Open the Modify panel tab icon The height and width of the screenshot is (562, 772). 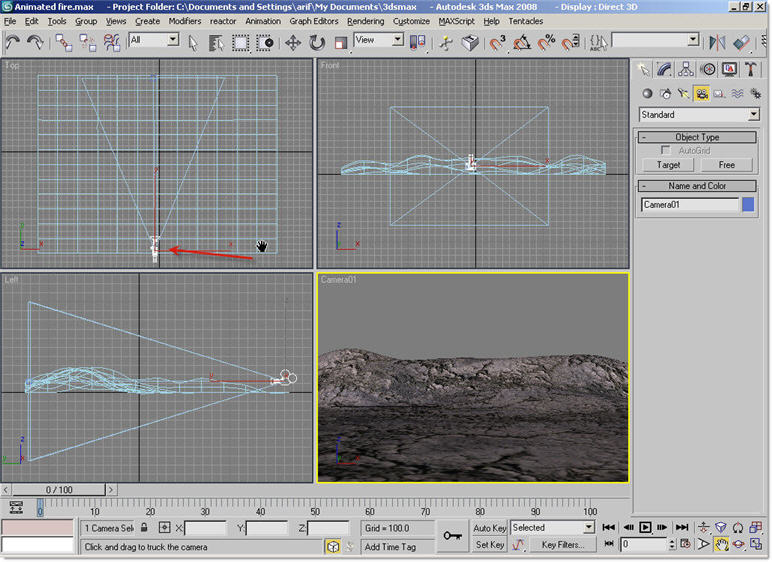[664, 69]
